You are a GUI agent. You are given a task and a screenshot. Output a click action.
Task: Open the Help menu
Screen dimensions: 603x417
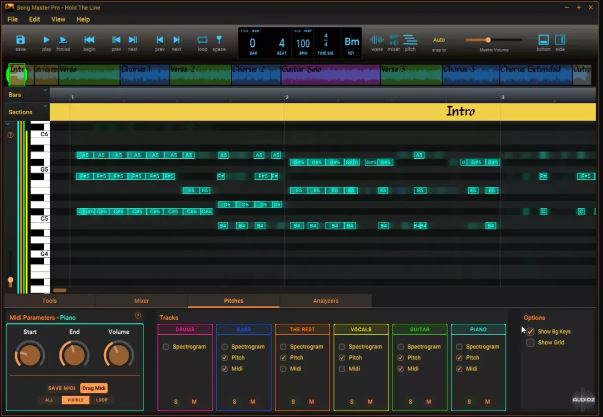83,19
